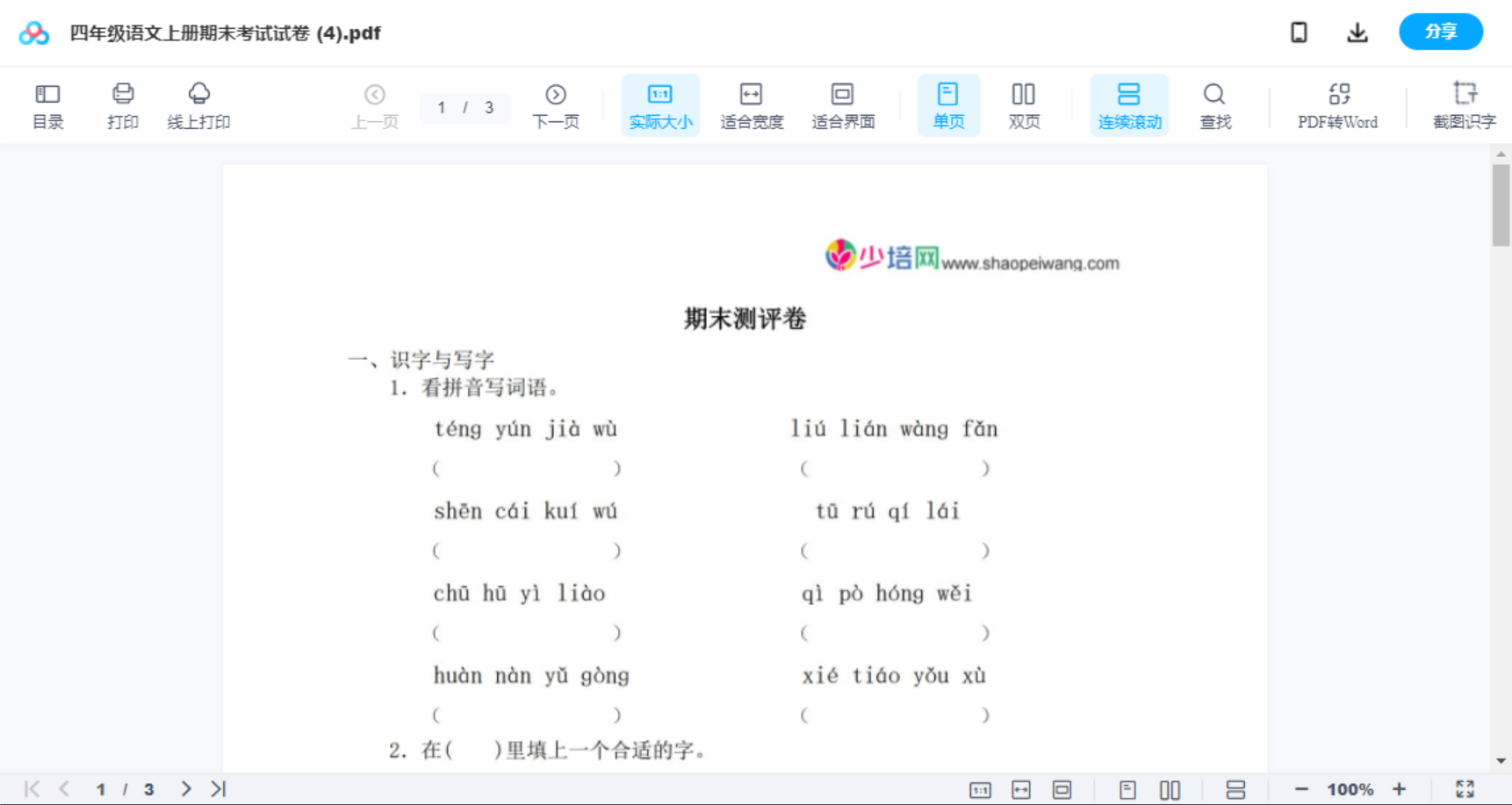Open the 目录 table of contents panel

[x=47, y=105]
